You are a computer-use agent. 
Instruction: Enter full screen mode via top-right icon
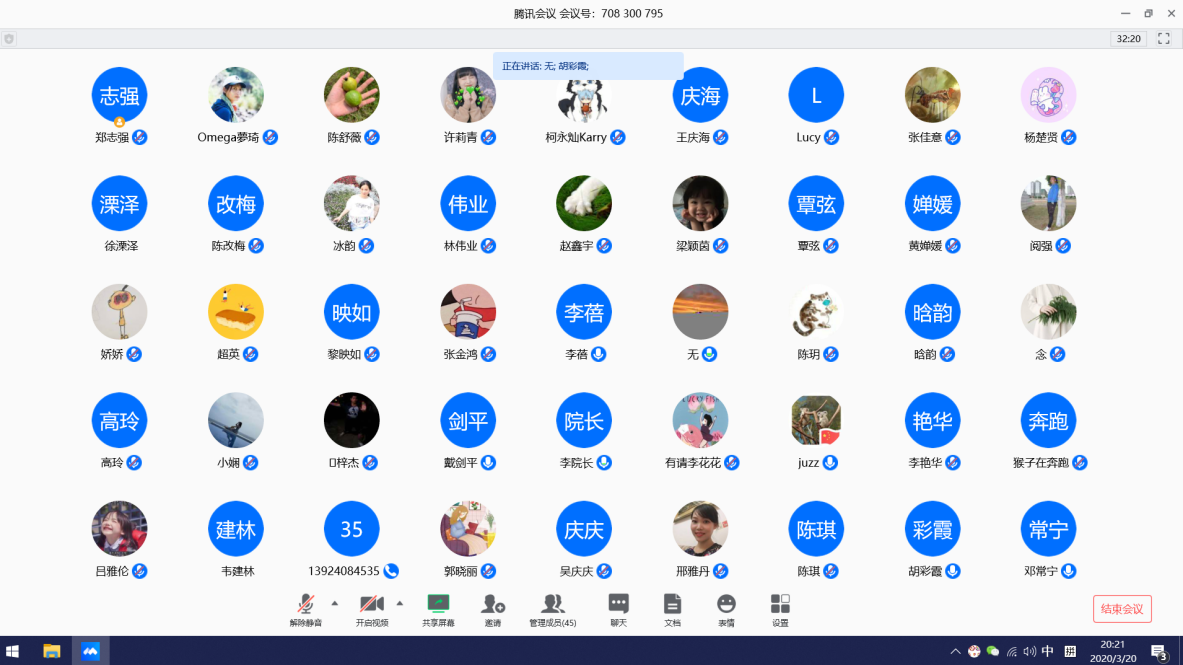(x=1163, y=39)
